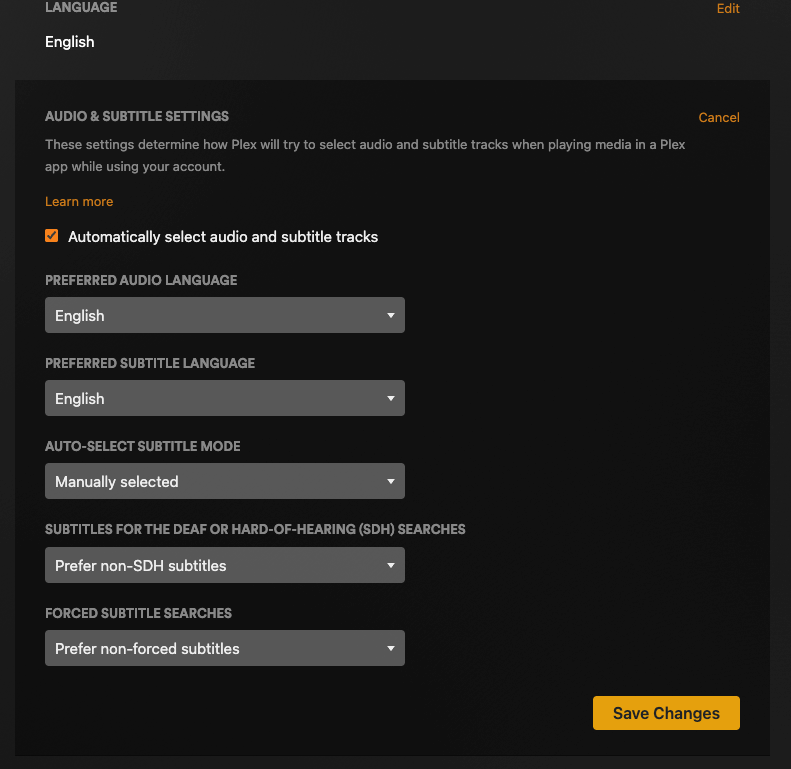Image resolution: width=791 pixels, height=769 pixels.
Task: Click the Audio & Subtitle Settings heading
Action: 137,116
